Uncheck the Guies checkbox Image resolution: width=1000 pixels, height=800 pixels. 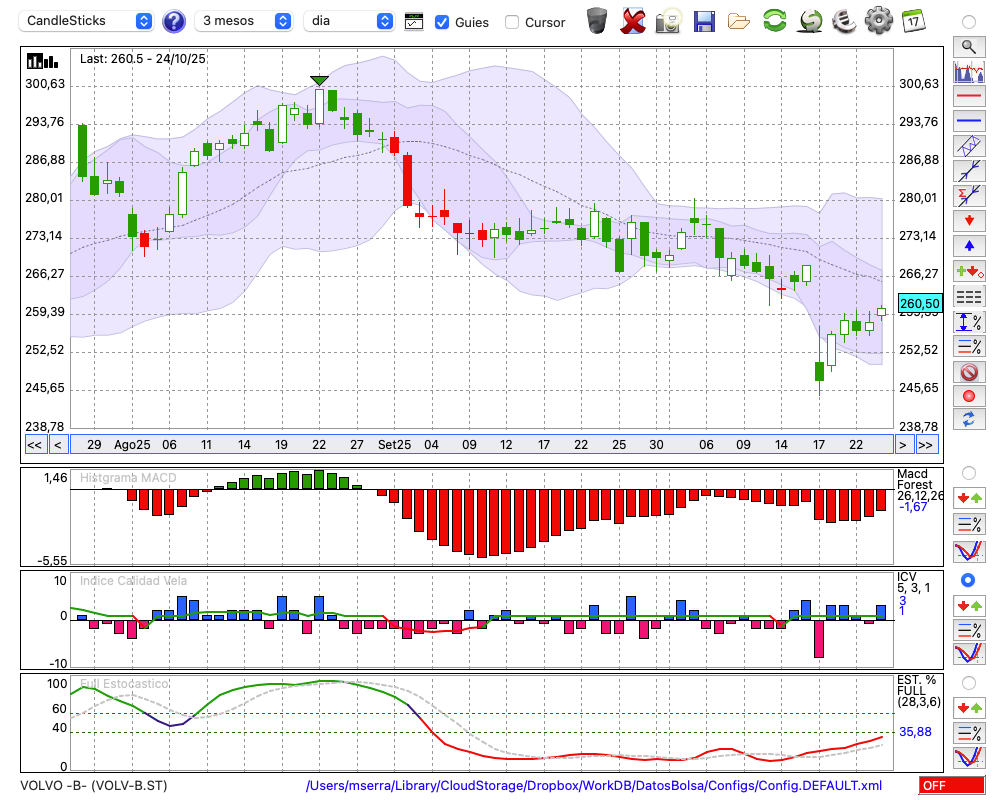[442, 22]
